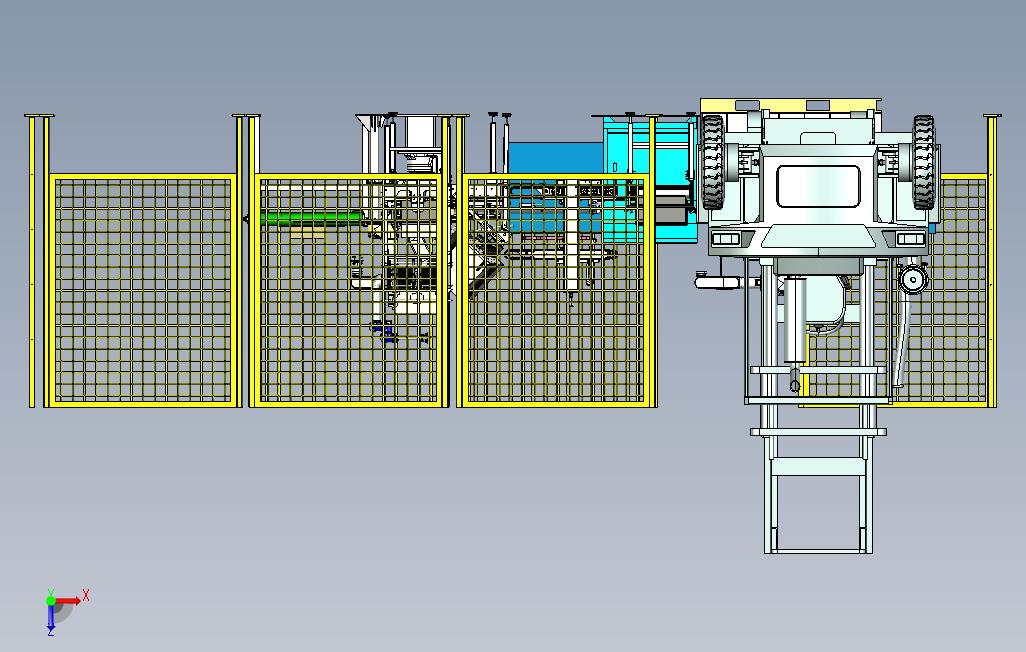1026x652 pixels.
Task: Select the forklift's right tire
Action: click(x=923, y=162)
